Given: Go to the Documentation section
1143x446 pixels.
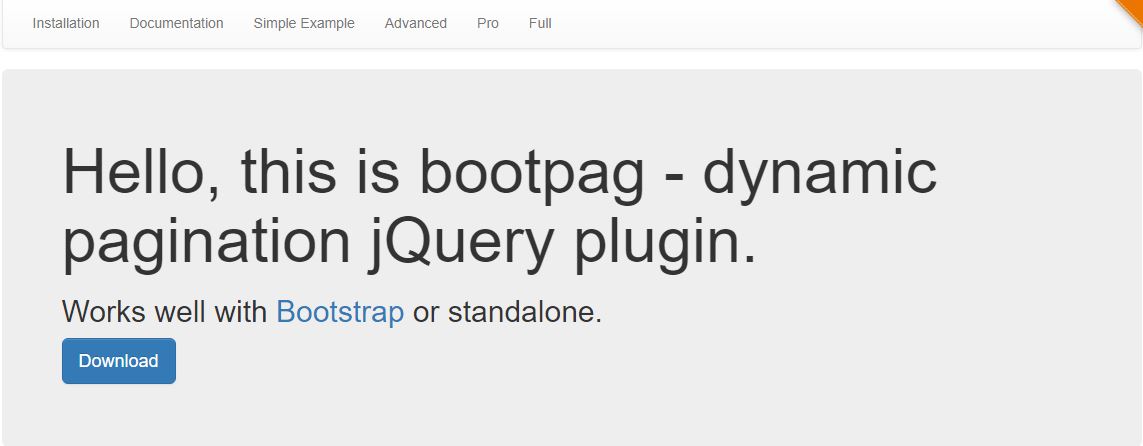Looking at the screenshot, I should pos(176,23).
